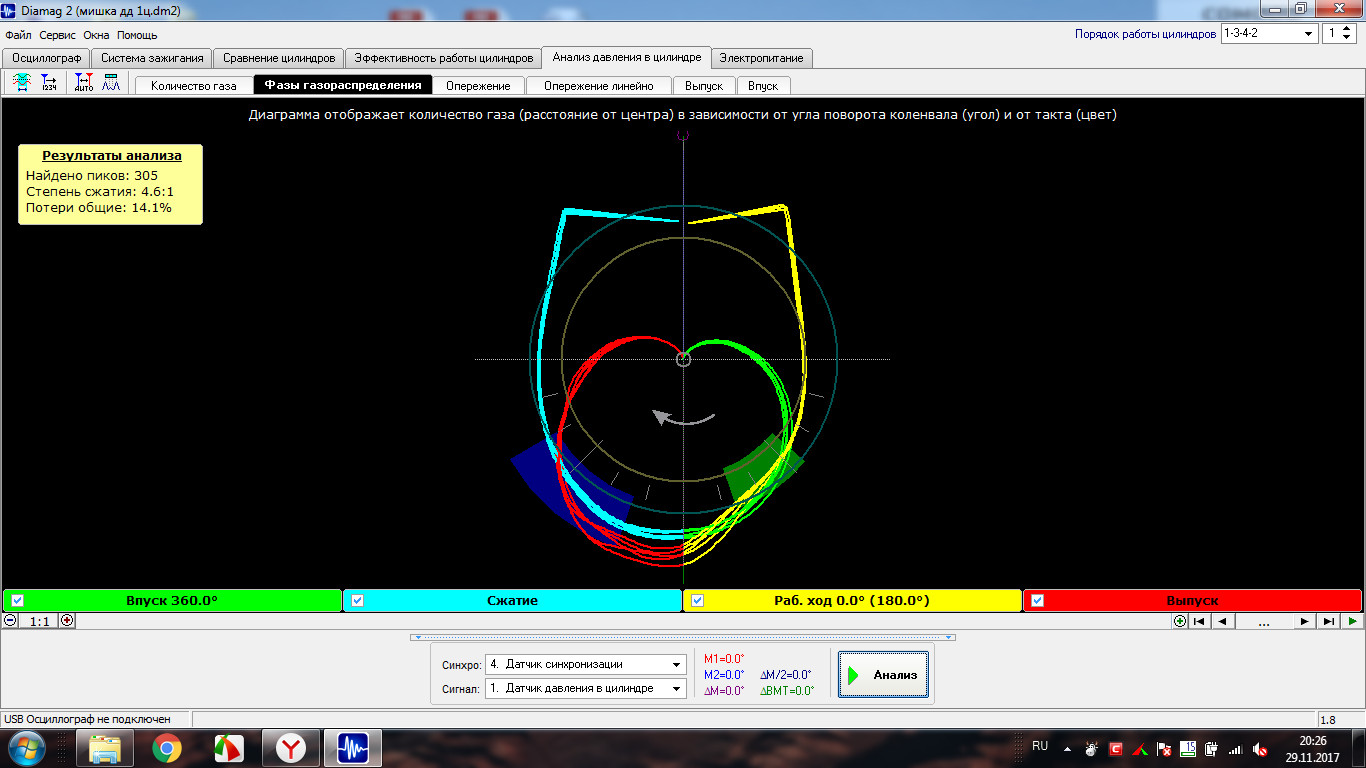Image resolution: width=1366 pixels, height=768 pixels.
Task: Click the red C Comodo tray icon
Action: pyautogui.click(x=1116, y=748)
